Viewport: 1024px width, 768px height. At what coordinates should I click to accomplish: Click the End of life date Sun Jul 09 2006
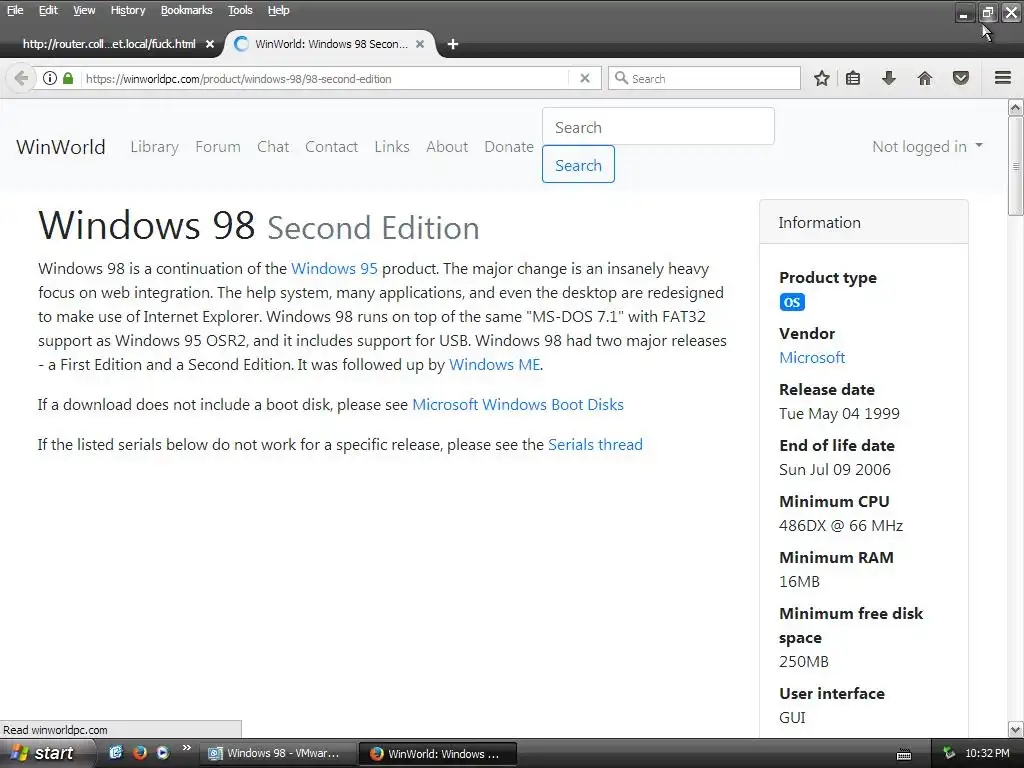click(835, 470)
